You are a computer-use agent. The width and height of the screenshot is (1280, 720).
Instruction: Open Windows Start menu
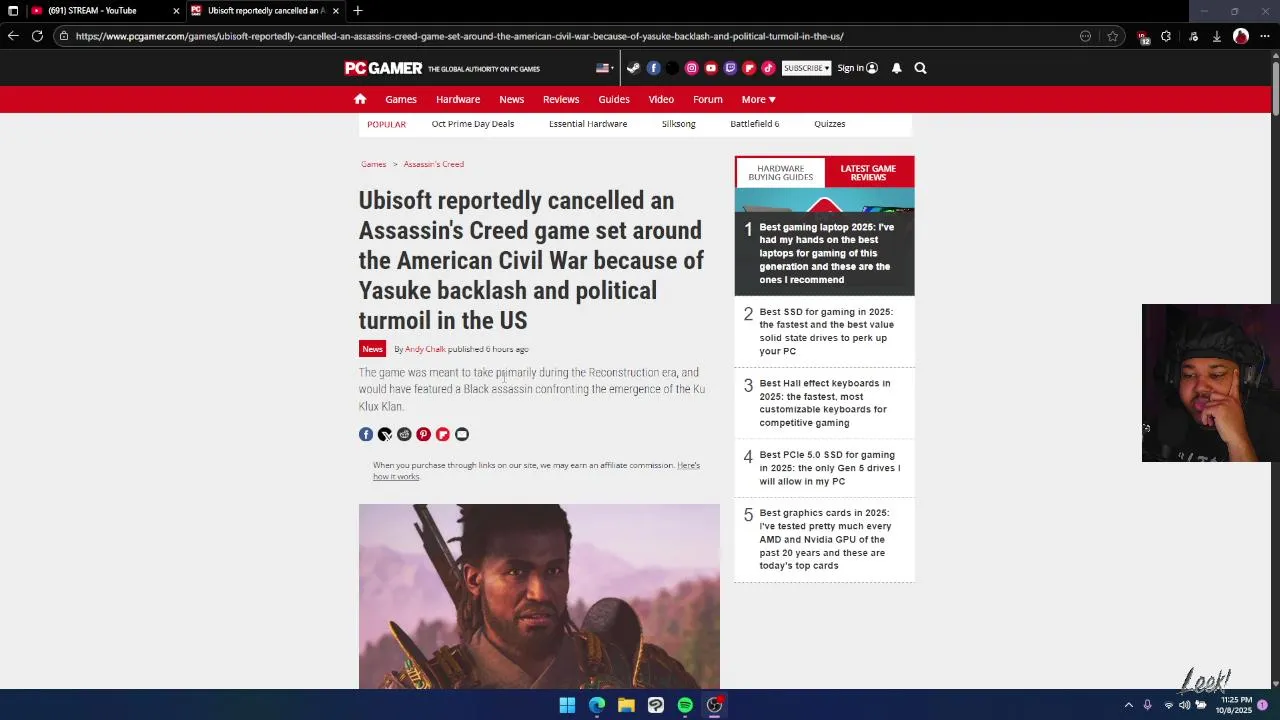[x=567, y=705]
